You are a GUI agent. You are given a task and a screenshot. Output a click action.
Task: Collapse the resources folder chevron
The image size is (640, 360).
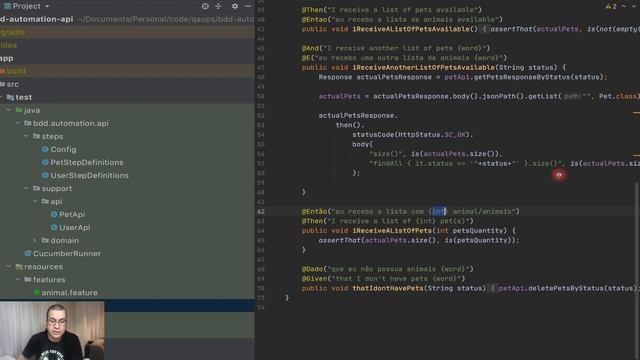pyautogui.click(x=9, y=267)
